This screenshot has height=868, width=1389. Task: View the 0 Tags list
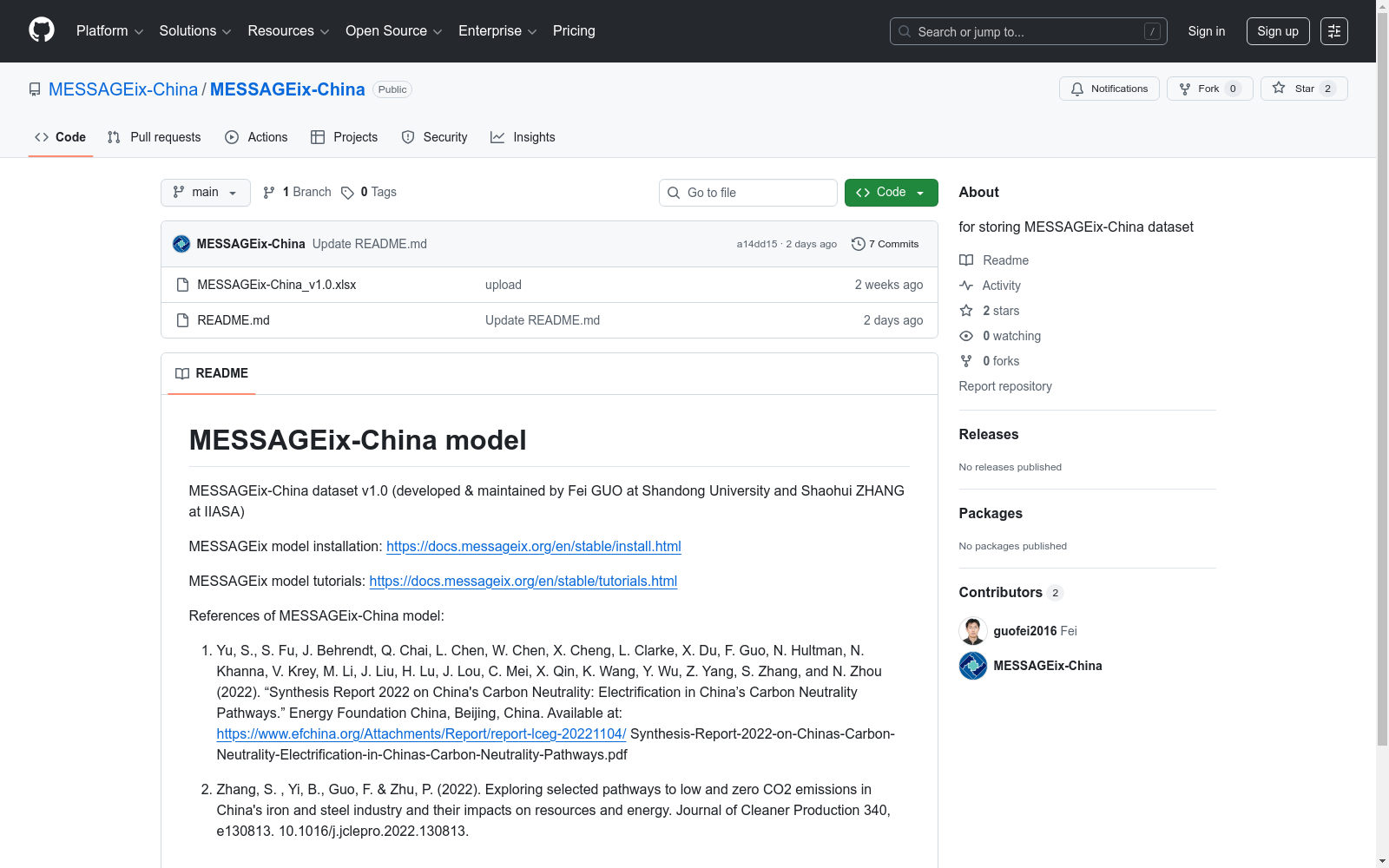coord(369,192)
